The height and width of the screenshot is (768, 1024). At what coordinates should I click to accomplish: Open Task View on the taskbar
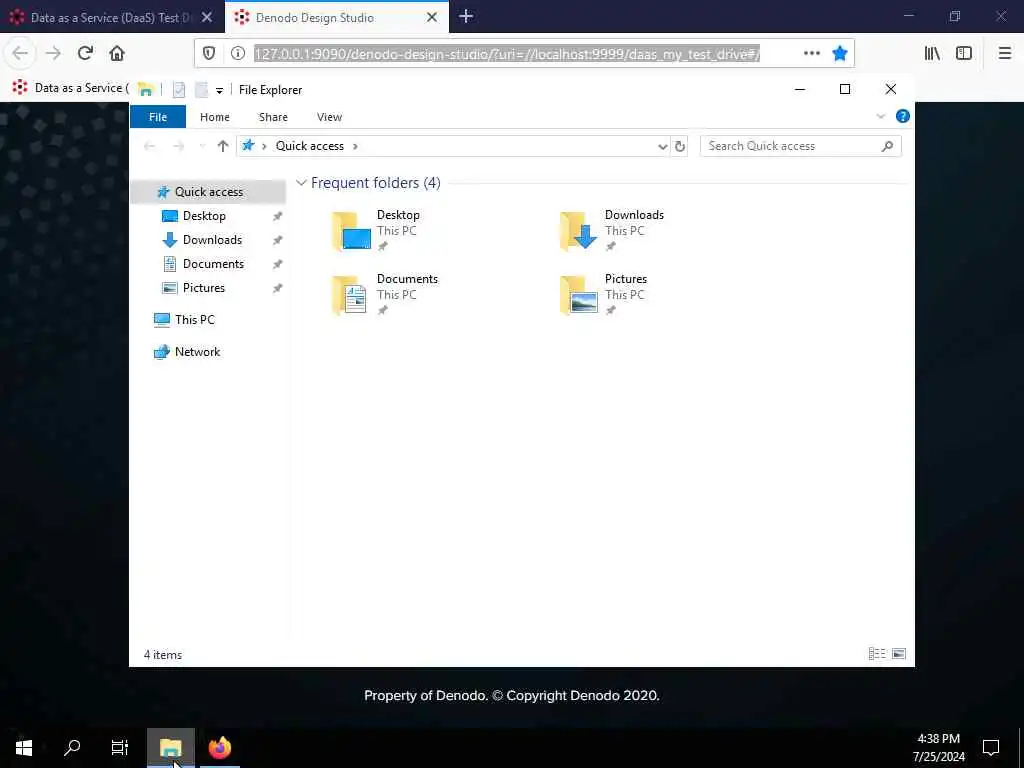pyautogui.click(x=120, y=748)
